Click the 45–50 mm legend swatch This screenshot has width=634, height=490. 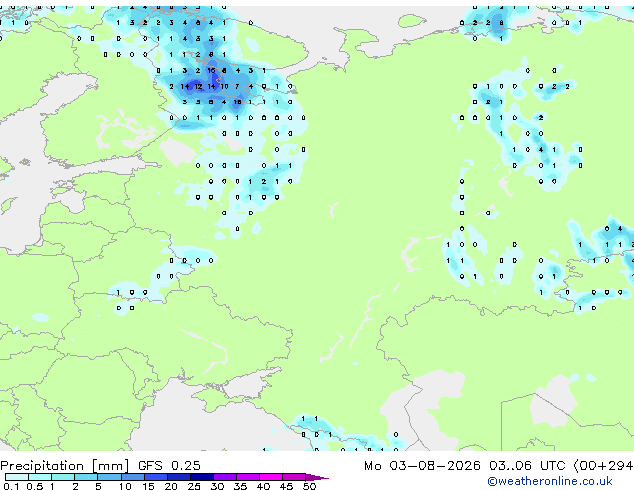tap(294, 477)
